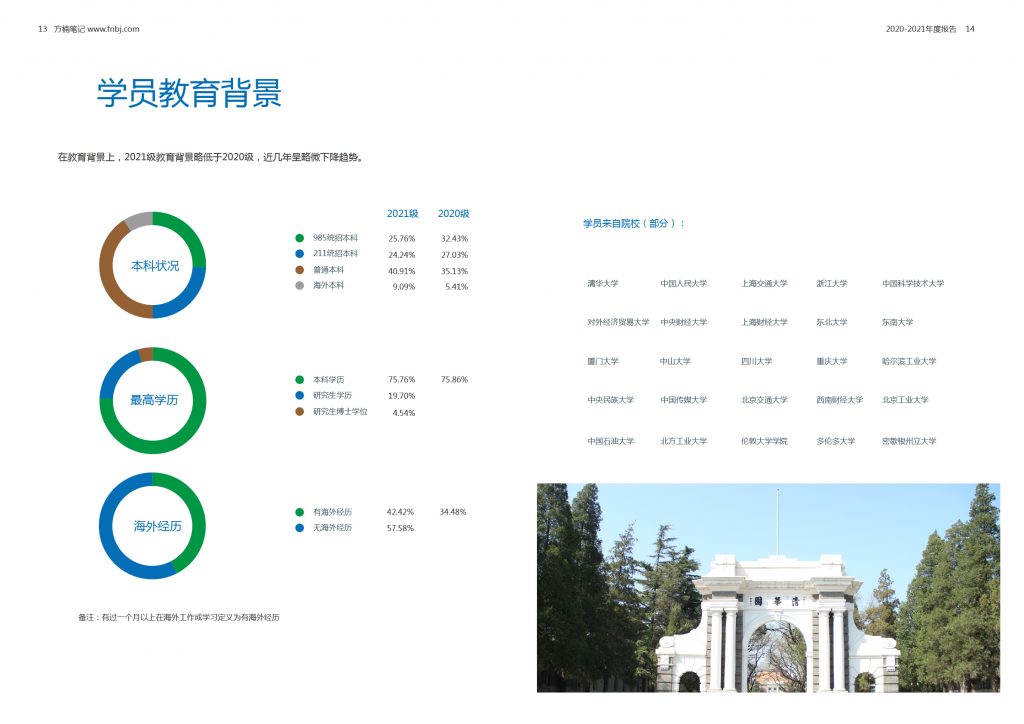Image resolution: width=1024 pixels, height=724 pixels.
Task: Click the green dot beside 本科学历
Action: pos(299,379)
